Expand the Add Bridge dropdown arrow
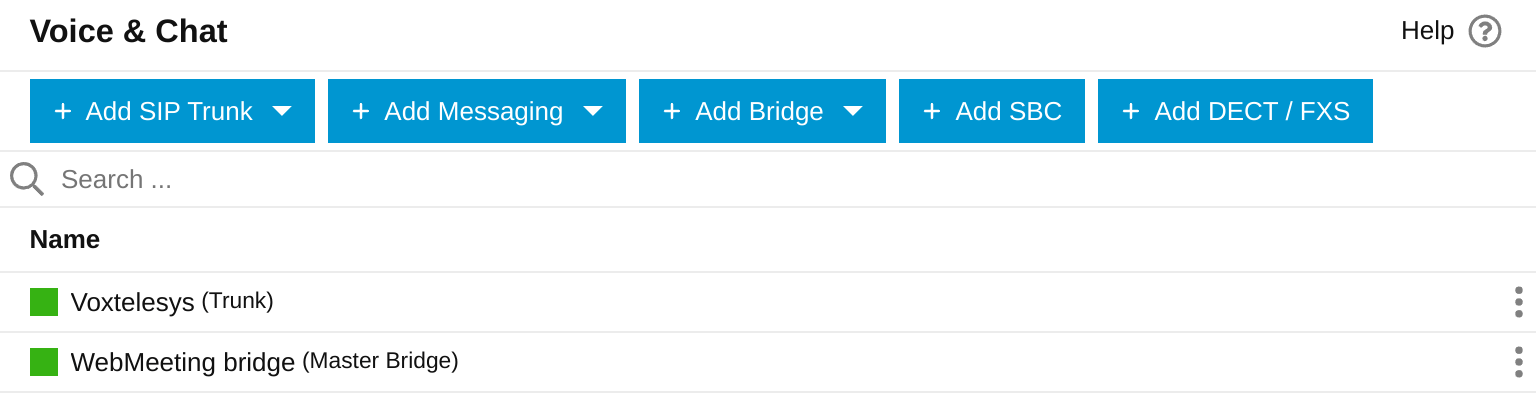The image size is (1536, 417). [853, 111]
